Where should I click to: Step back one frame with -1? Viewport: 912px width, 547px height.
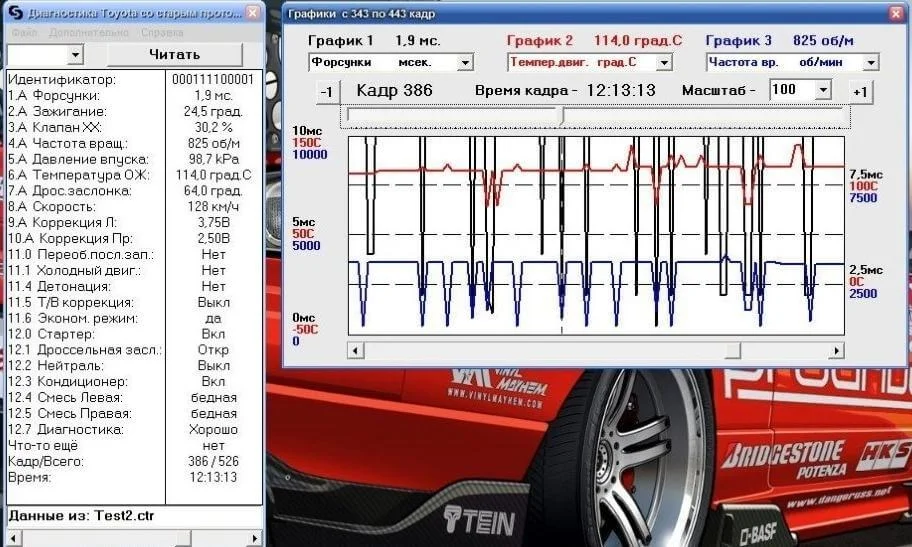pyautogui.click(x=326, y=92)
